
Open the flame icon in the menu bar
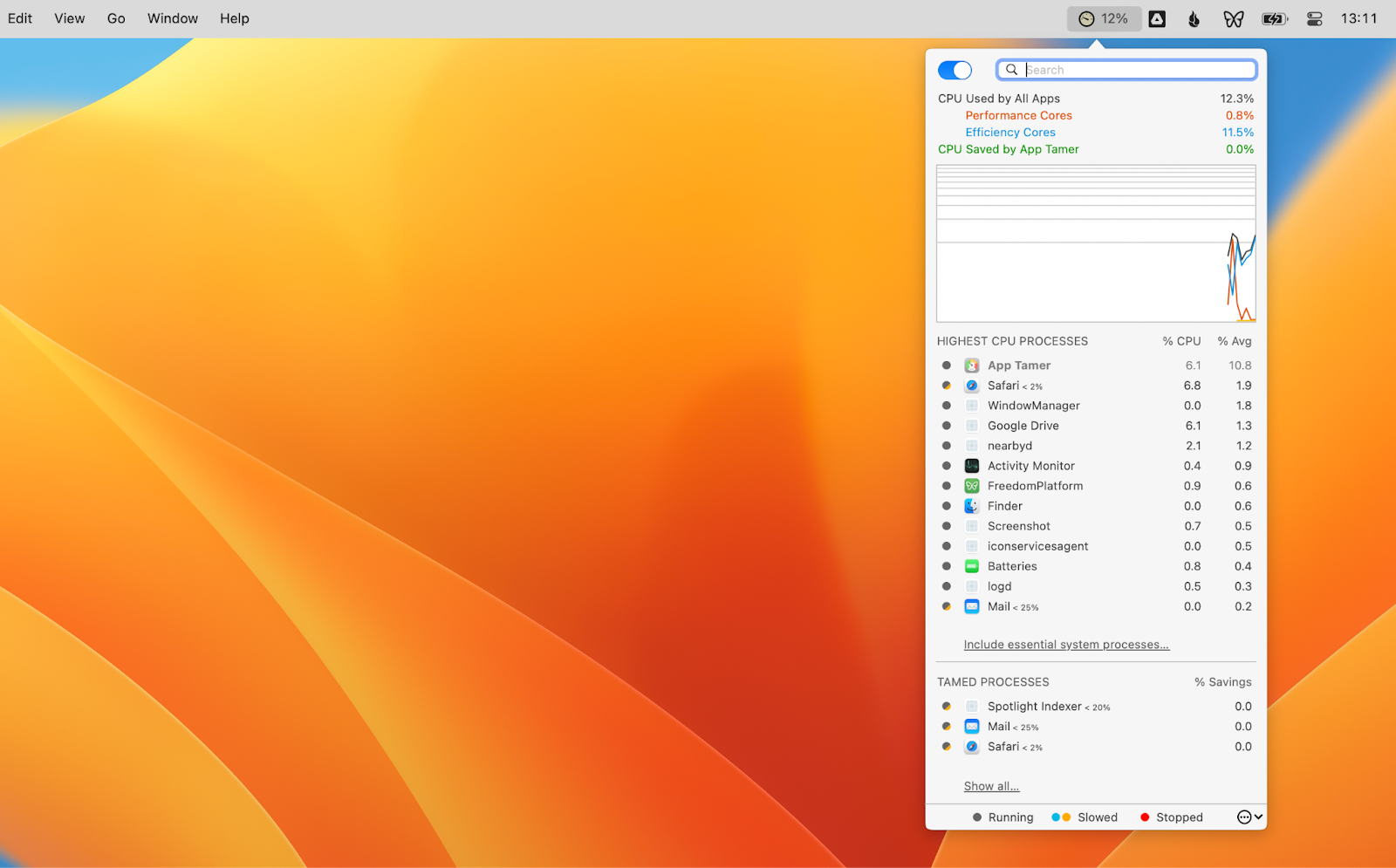1194,18
